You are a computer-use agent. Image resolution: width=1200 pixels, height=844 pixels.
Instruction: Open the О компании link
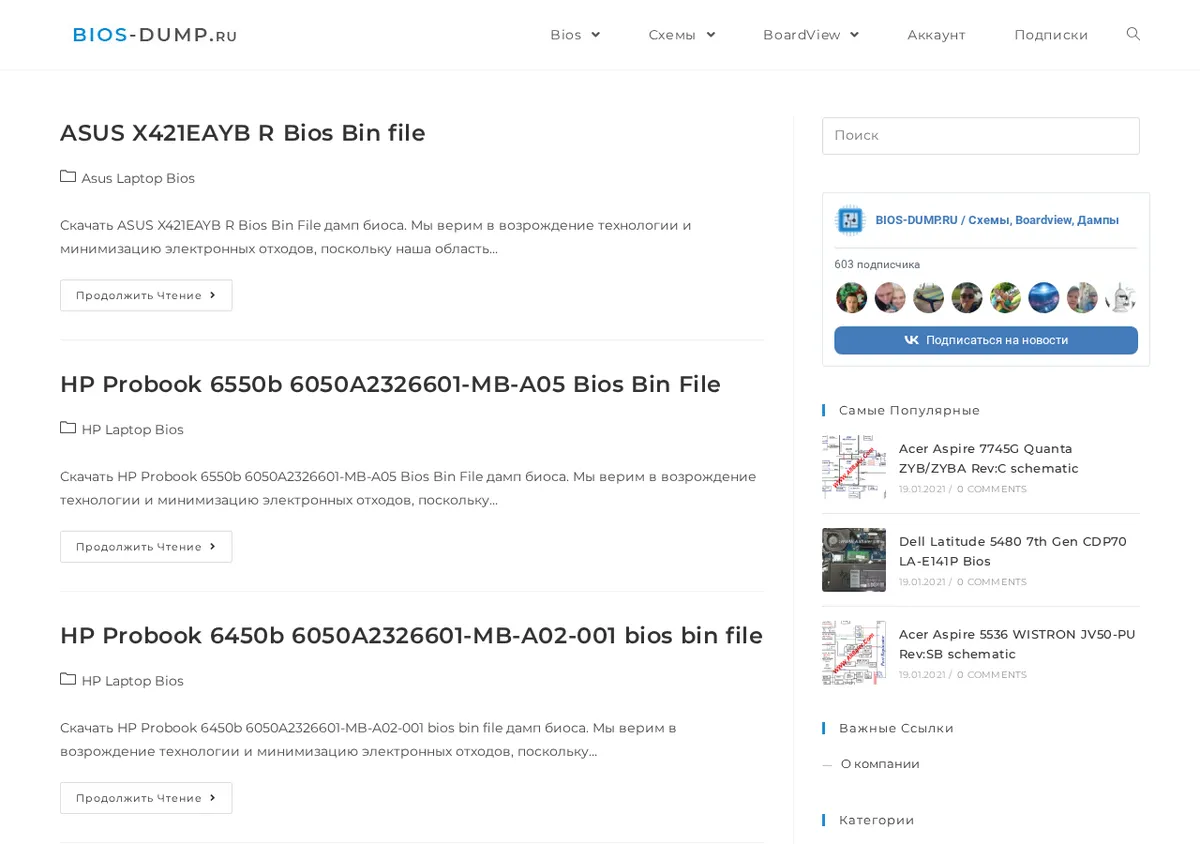880,764
